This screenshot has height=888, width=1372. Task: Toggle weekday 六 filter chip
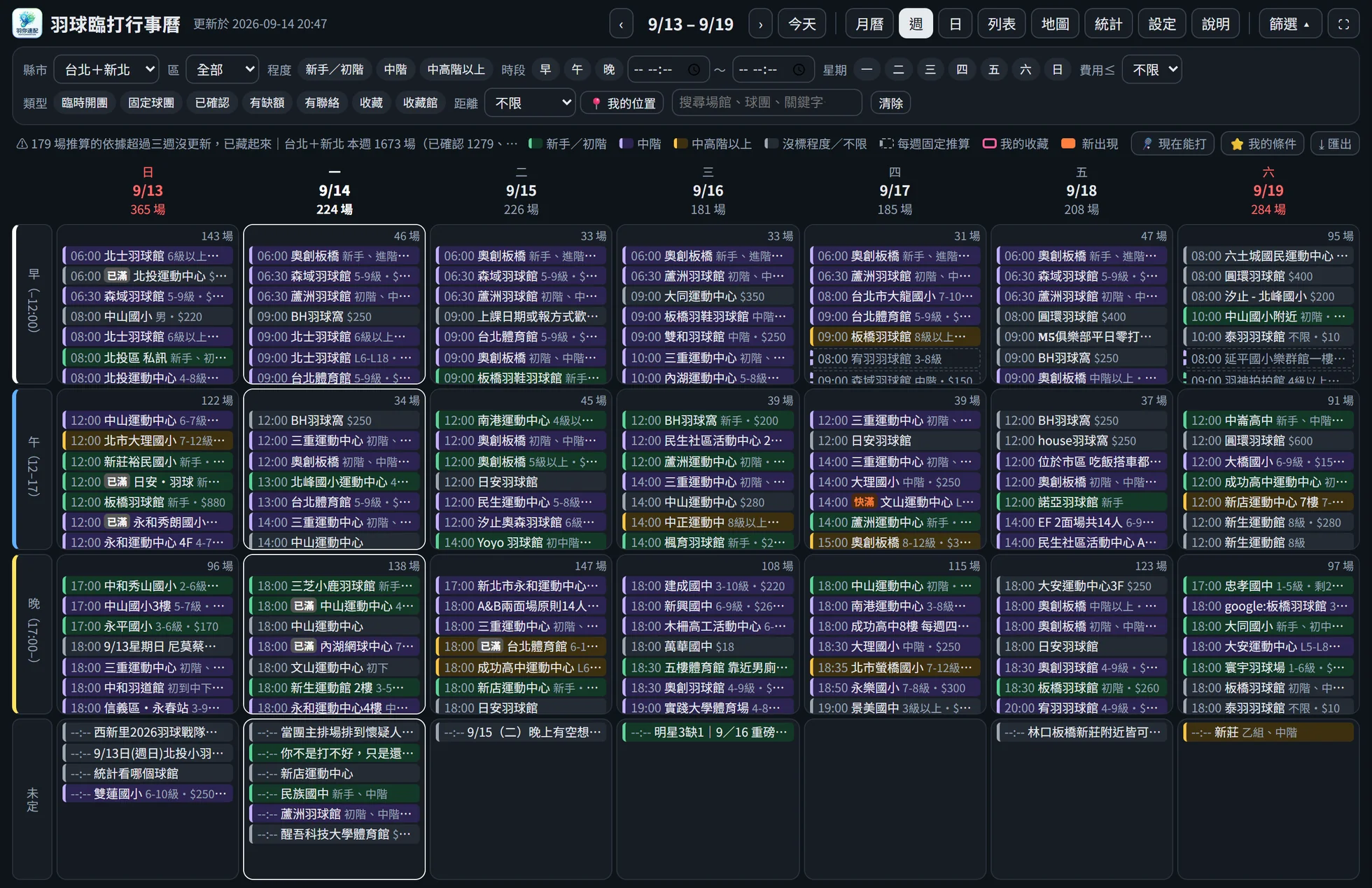1025,69
